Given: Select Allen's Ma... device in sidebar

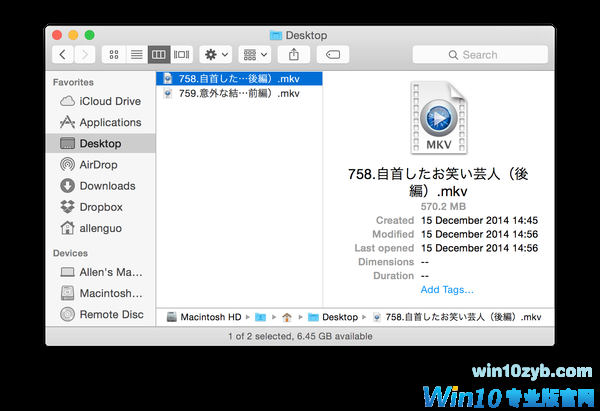Looking at the screenshot, I should (x=101, y=272).
